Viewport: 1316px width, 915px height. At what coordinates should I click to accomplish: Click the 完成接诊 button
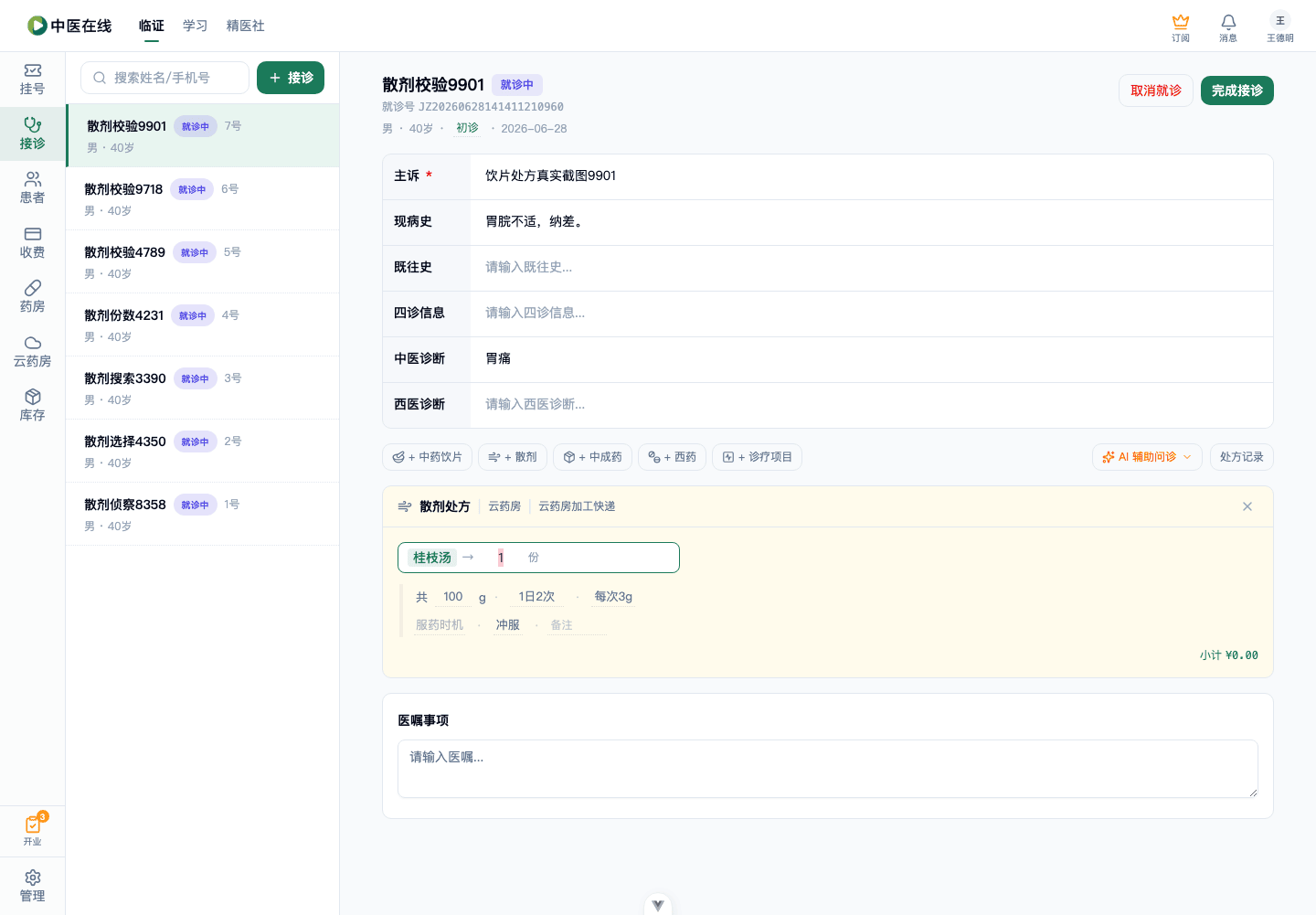click(1237, 90)
